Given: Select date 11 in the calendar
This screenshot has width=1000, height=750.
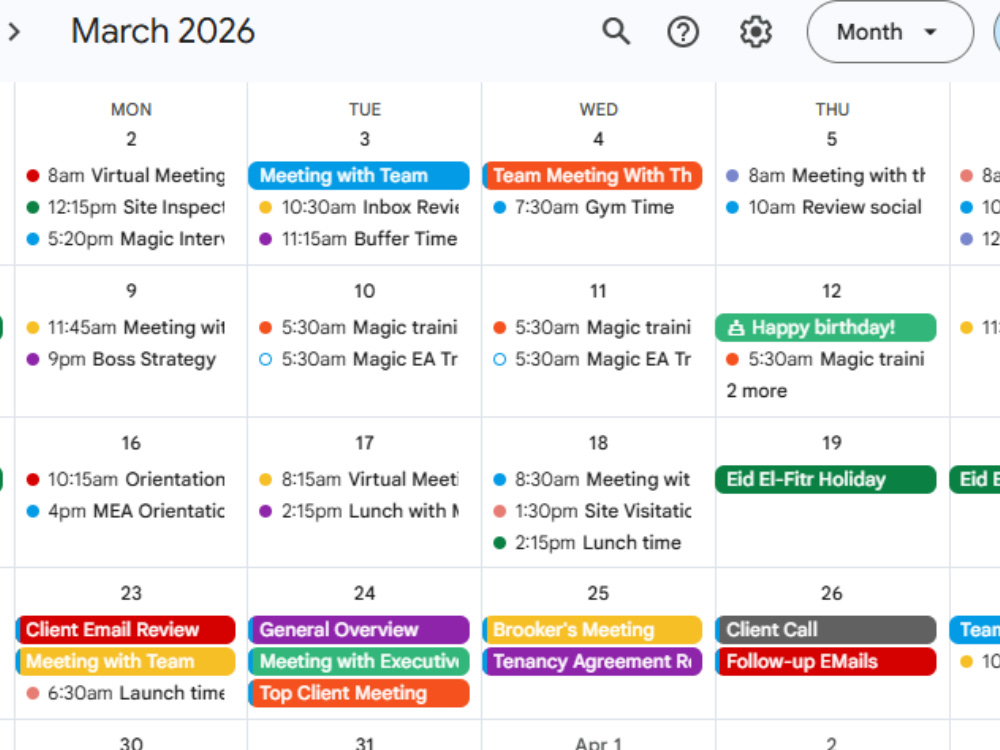Looking at the screenshot, I should coord(598,291).
